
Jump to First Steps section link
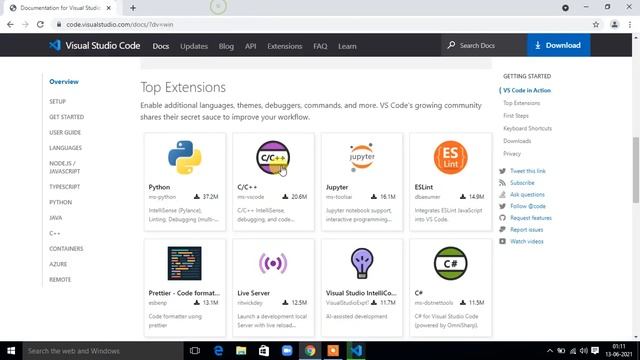[x=516, y=116]
